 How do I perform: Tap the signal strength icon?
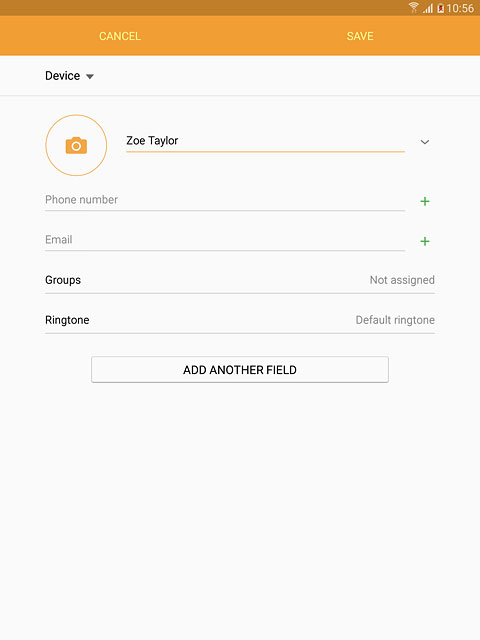[428, 8]
